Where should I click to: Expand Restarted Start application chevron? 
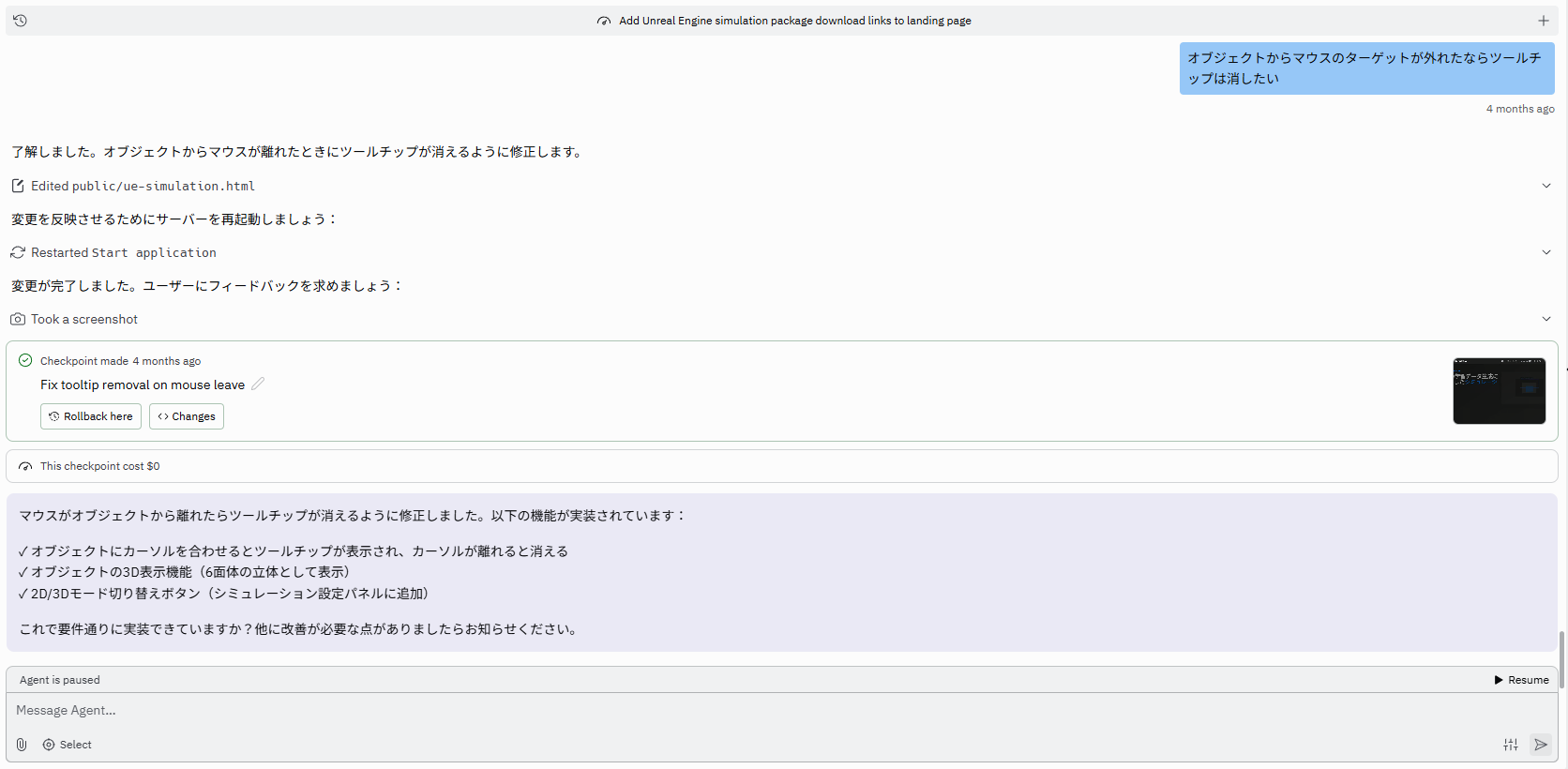coord(1545,252)
